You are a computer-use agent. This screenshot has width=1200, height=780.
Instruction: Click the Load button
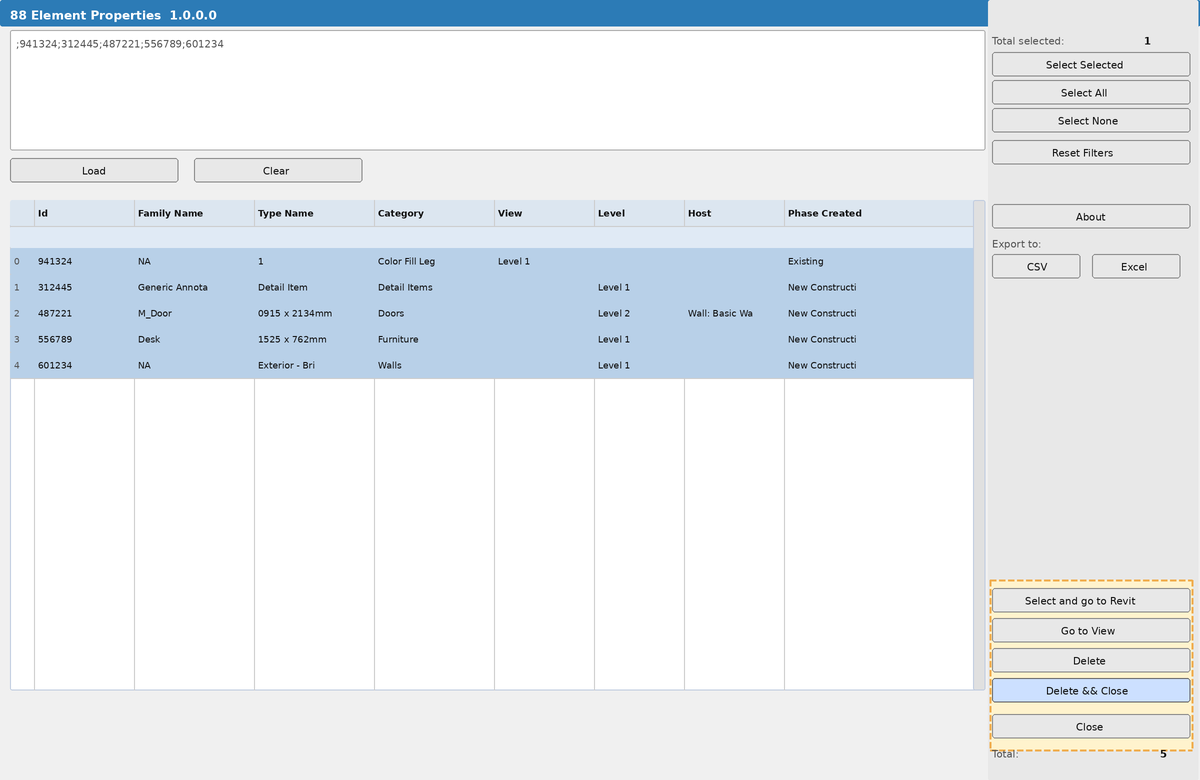click(93, 170)
